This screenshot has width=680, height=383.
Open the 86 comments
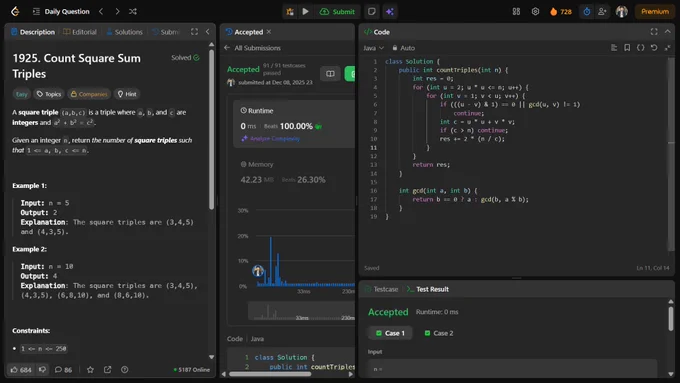pos(63,370)
